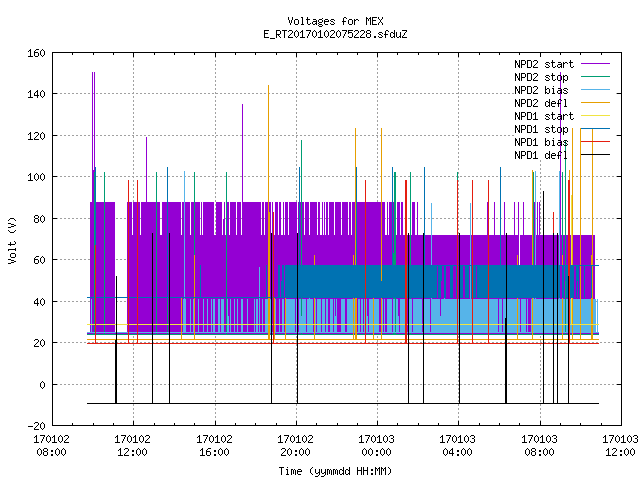640x480 pixels.
Task: Click the y-axis tick value -20
Action: pos(36,426)
